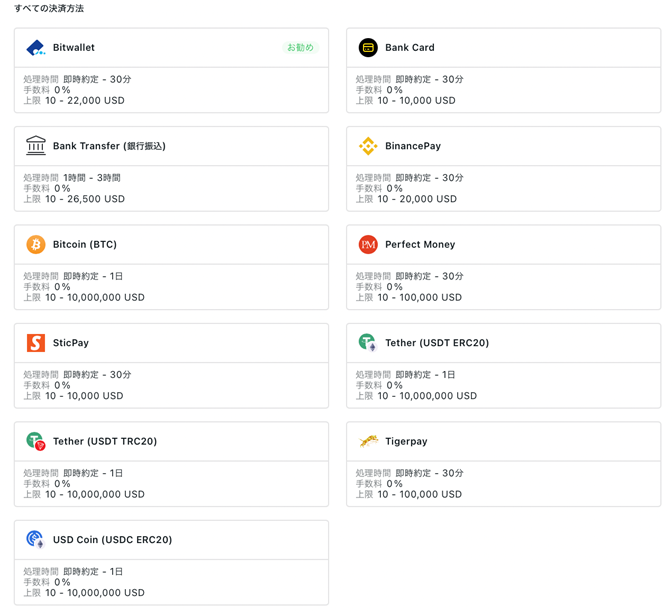Click SticPay limit 10 - 10,000 USD
The image size is (672, 614).
click(84, 396)
